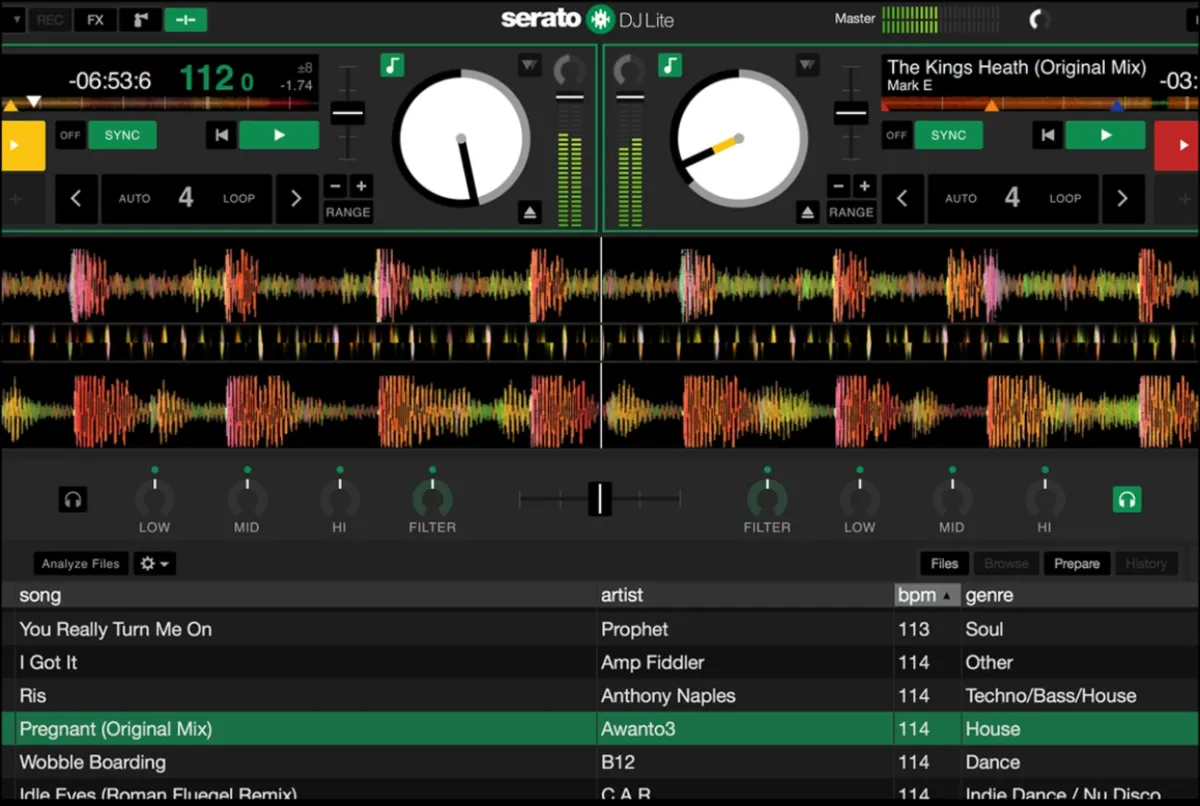Toggle left deck headphone cue
Image resolution: width=1200 pixels, height=806 pixels.
click(72, 499)
